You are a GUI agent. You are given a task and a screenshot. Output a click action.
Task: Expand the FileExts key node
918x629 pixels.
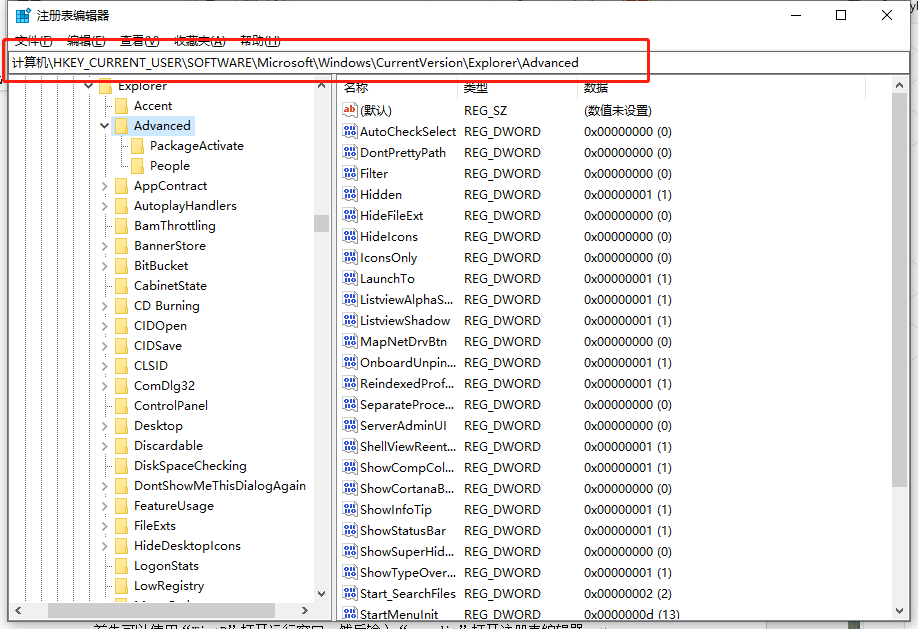[x=105, y=526]
